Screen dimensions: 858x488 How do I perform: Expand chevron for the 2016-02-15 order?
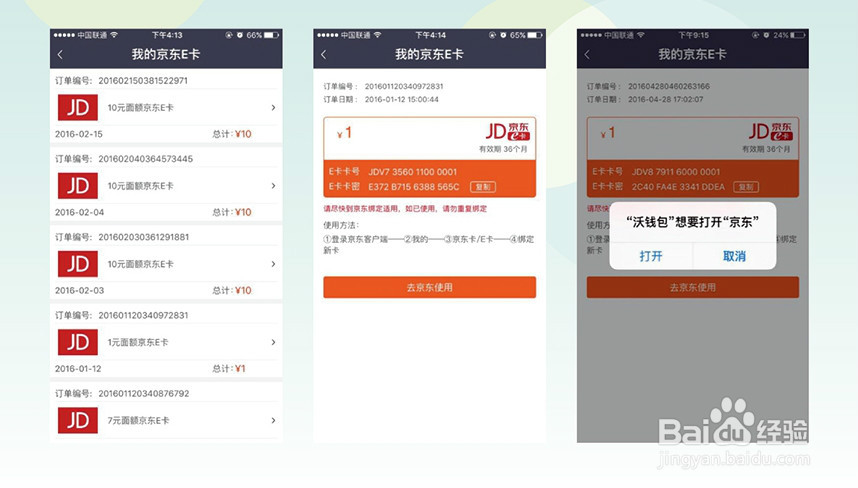click(273, 108)
